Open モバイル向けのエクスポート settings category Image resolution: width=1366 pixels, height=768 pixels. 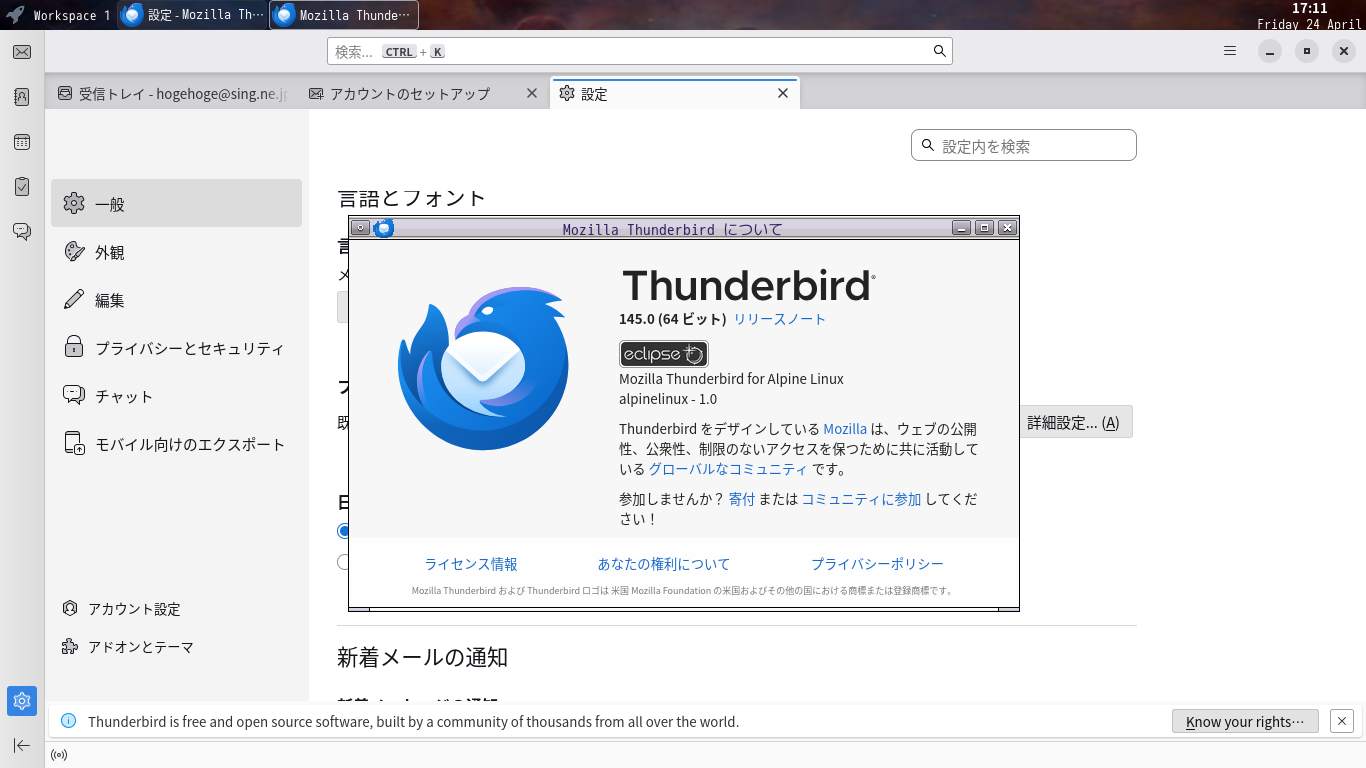click(176, 444)
